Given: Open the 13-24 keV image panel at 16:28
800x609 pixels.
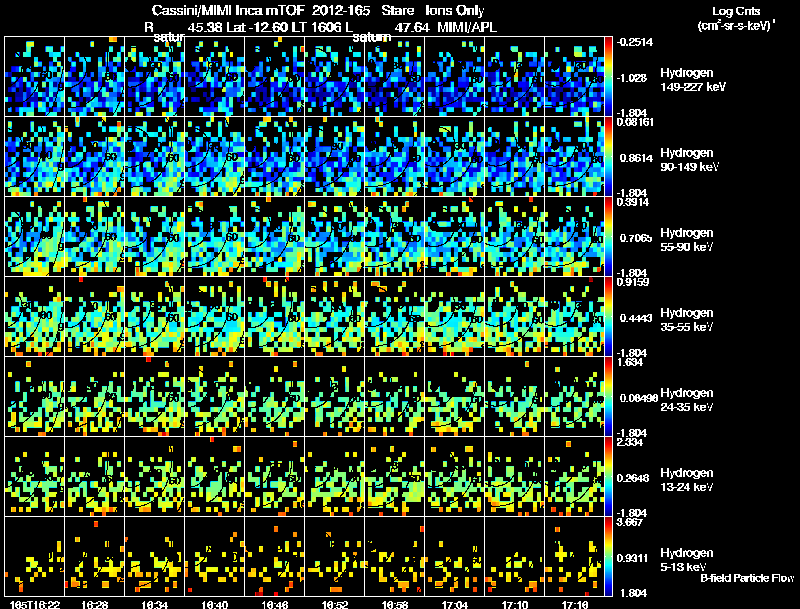Looking at the screenshot, I should [95, 477].
